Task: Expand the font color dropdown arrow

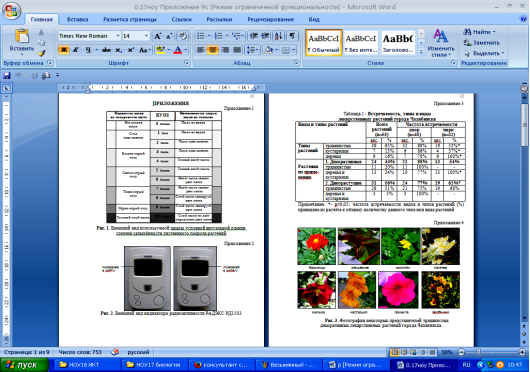Action: coord(186,50)
